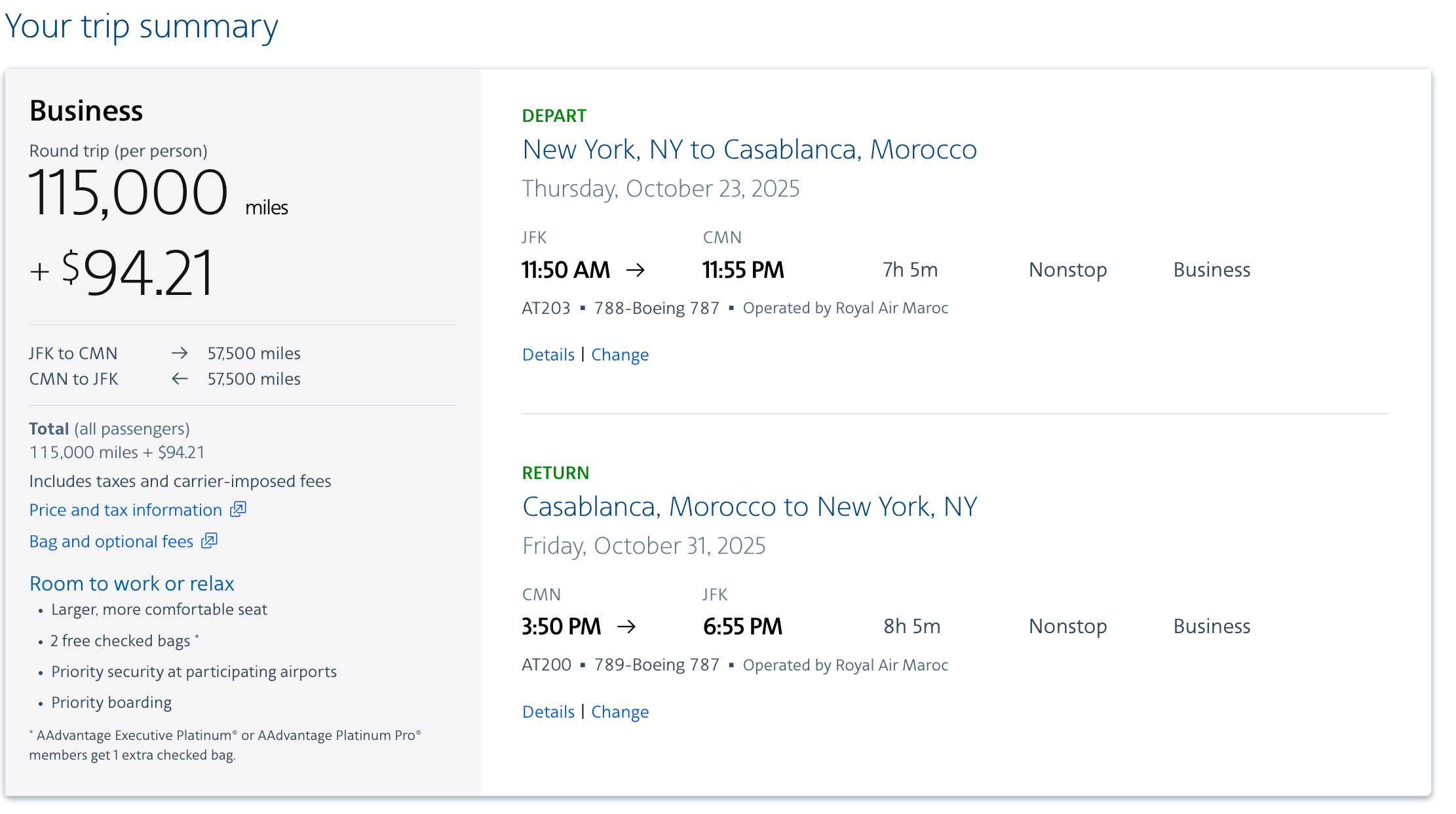The width and height of the screenshot is (1456, 814).
Task: Click the external-link icon beside Price and tax information
Action: (x=238, y=509)
